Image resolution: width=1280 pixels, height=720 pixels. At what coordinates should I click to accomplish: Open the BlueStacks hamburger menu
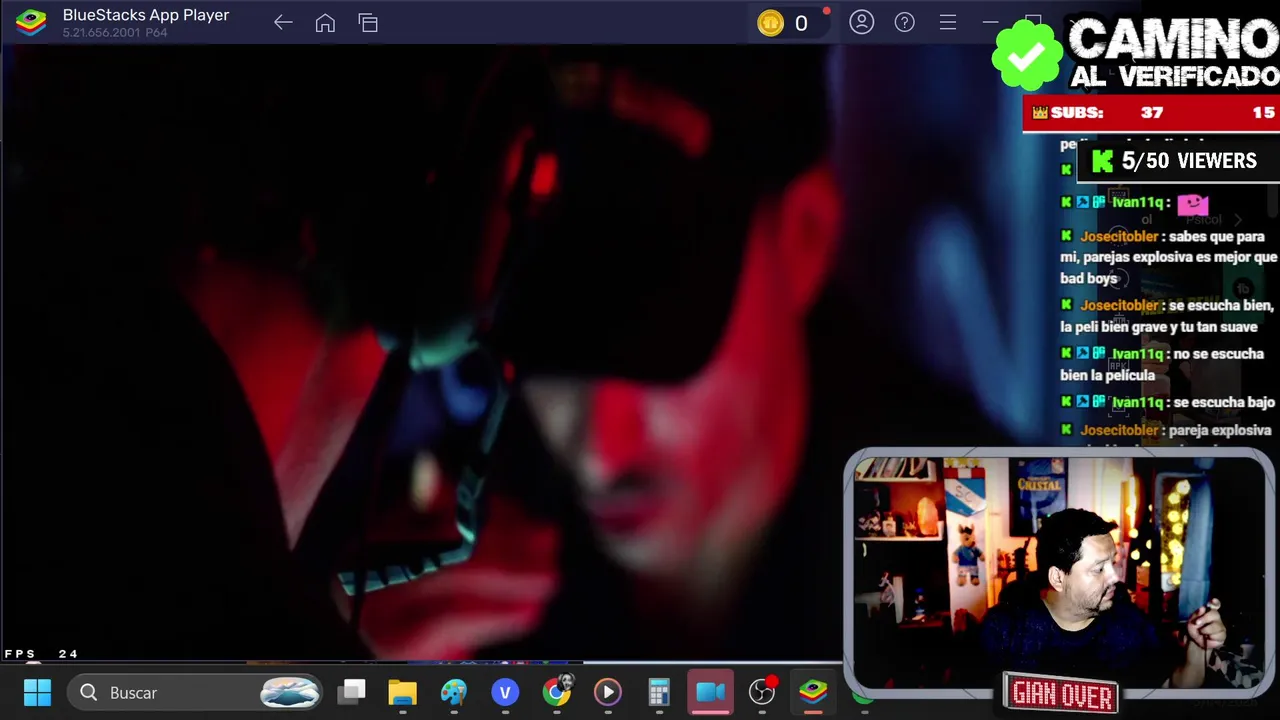click(947, 22)
